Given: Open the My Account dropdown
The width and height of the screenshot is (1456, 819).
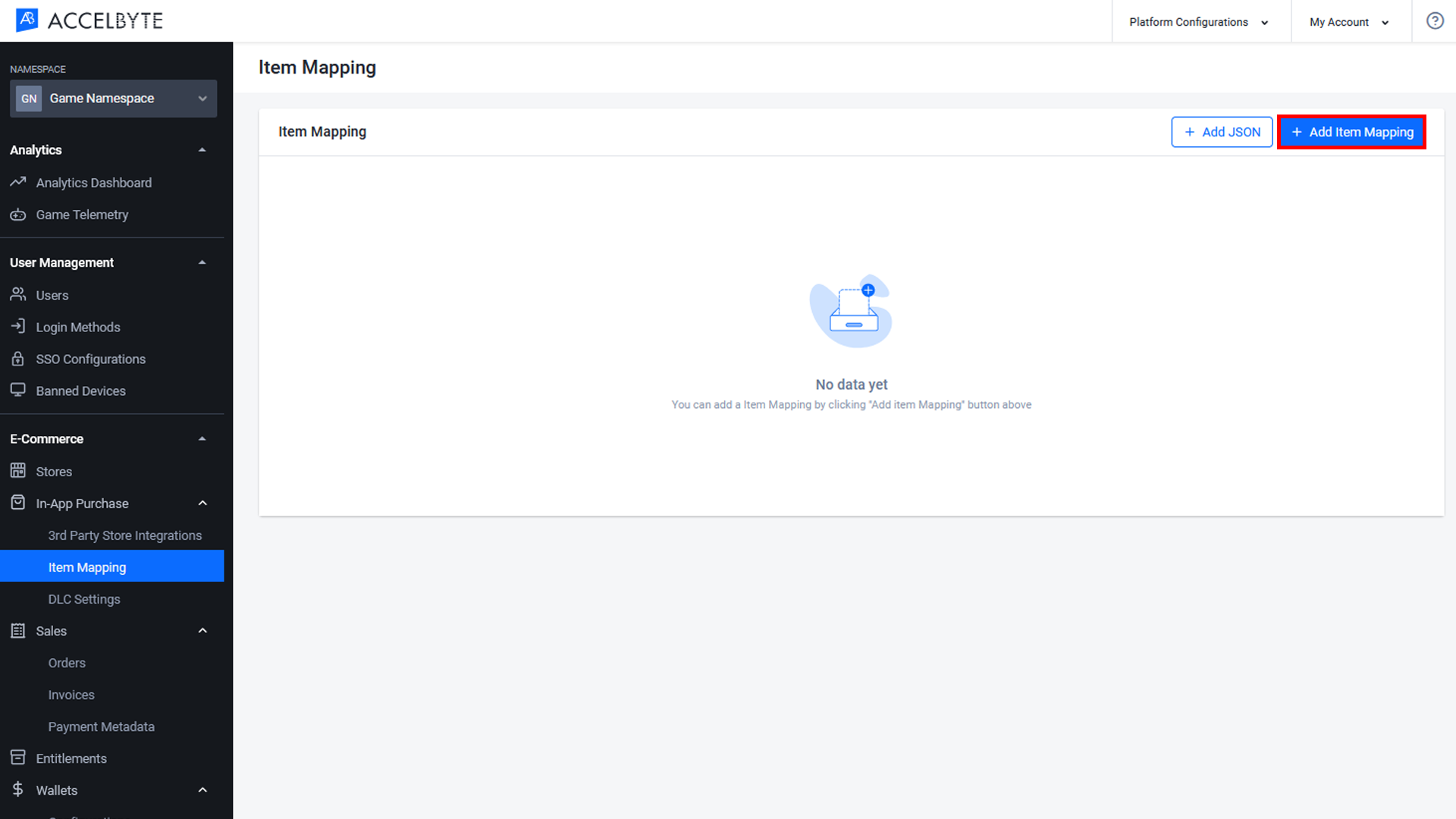Looking at the screenshot, I should 1349,22.
